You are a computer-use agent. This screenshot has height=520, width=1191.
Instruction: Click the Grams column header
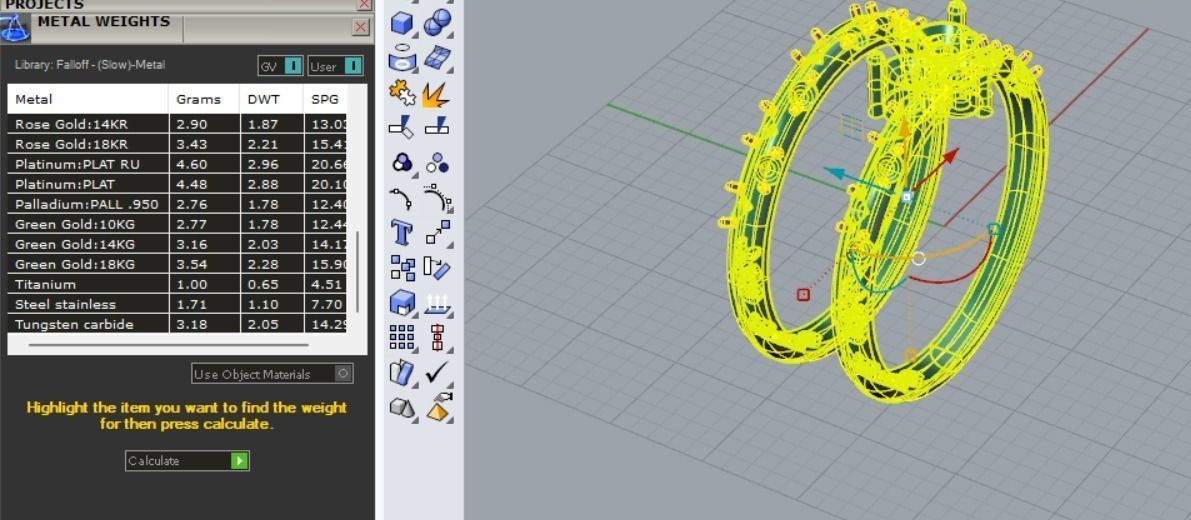click(x=204, y=99)
